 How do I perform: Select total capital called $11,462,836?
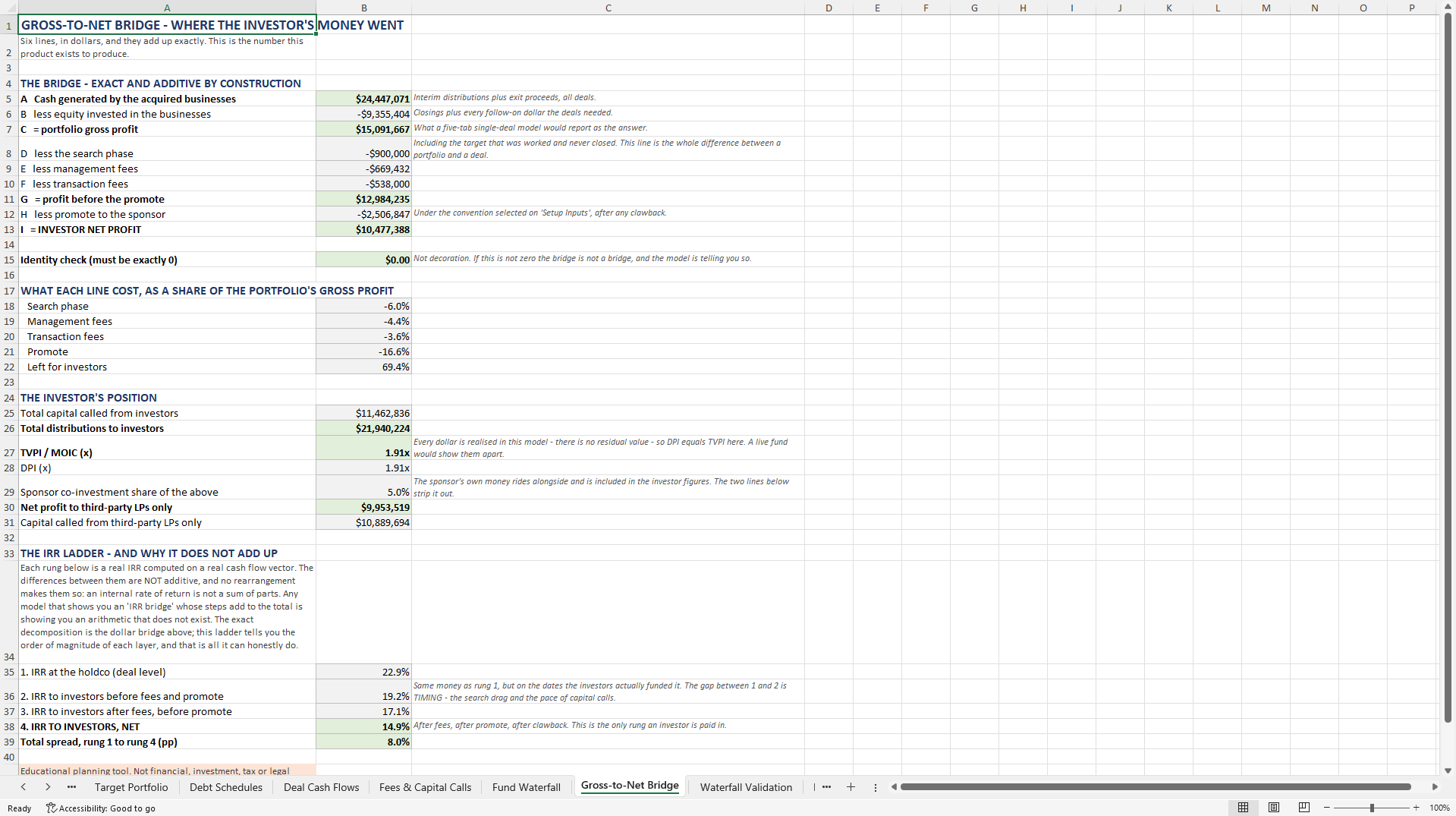pos(363,413)
